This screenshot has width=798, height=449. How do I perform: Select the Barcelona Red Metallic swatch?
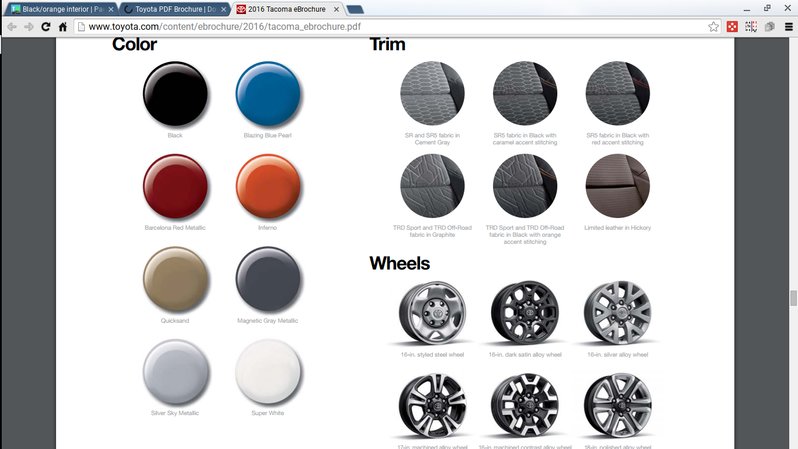point(176,186)
